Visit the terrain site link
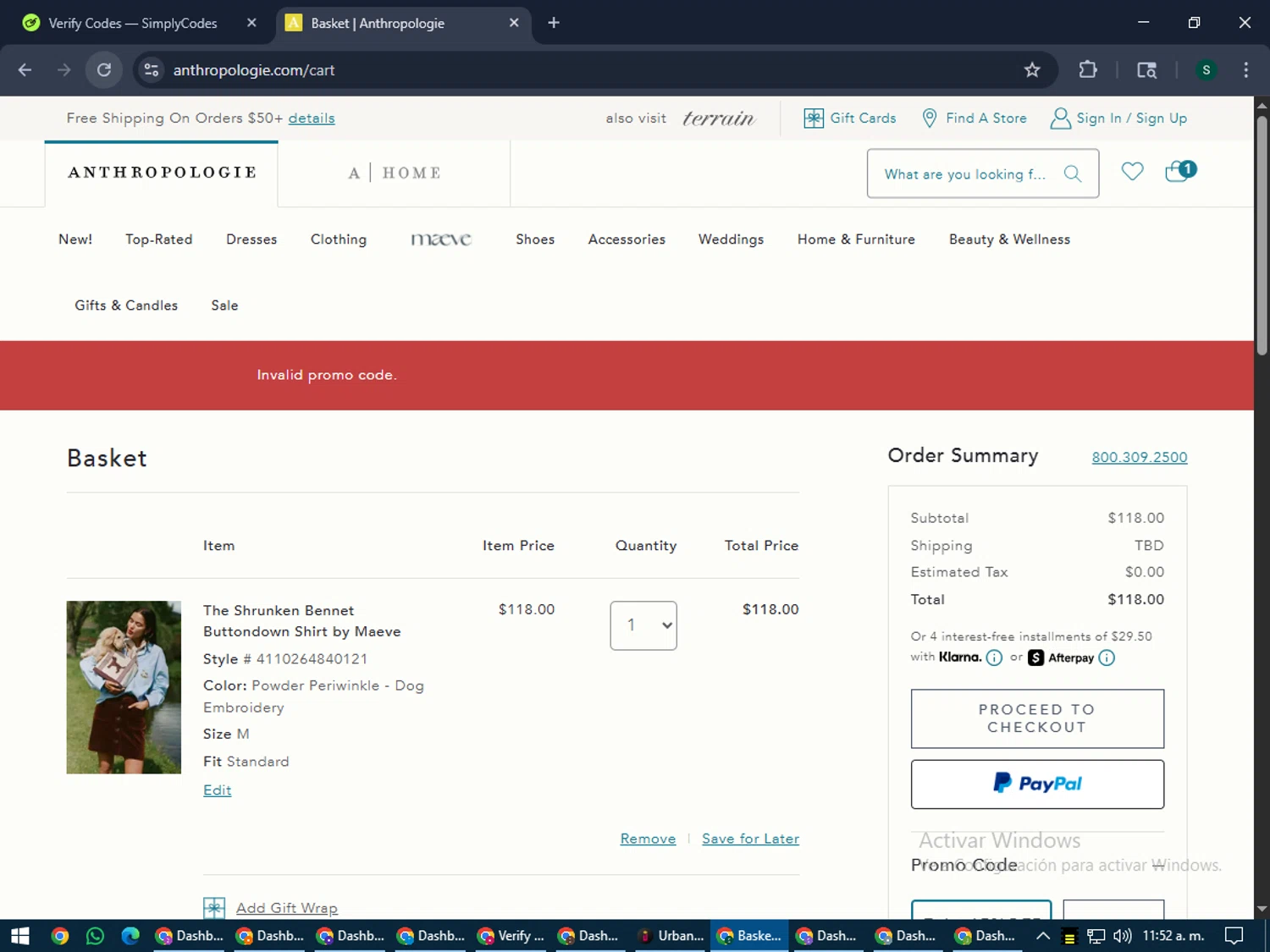 (x=718, y=118)
